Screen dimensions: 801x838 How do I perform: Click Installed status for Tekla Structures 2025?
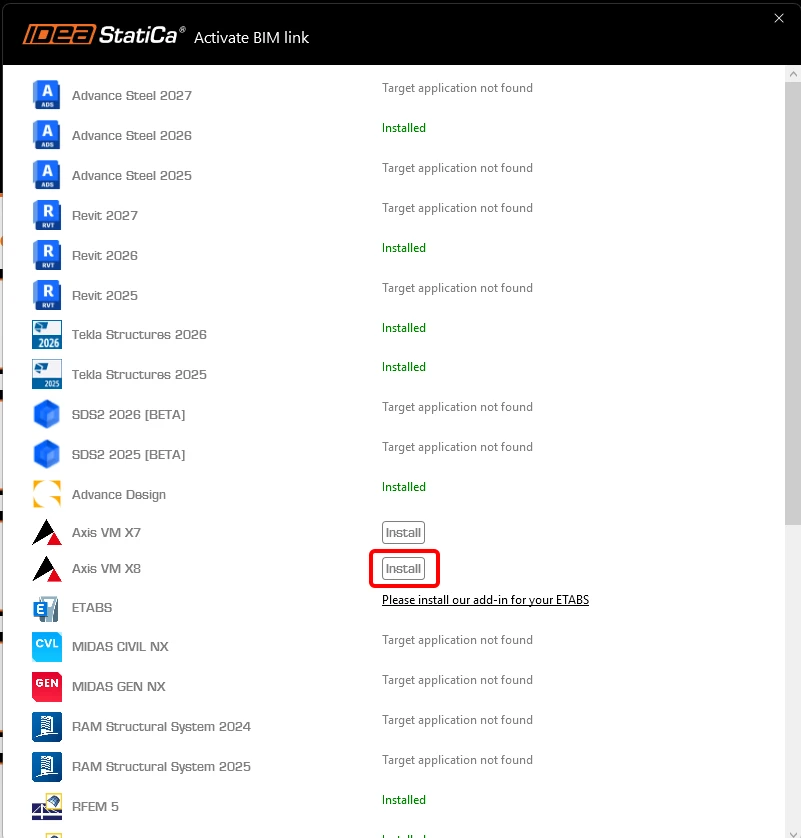pos(404,367)
